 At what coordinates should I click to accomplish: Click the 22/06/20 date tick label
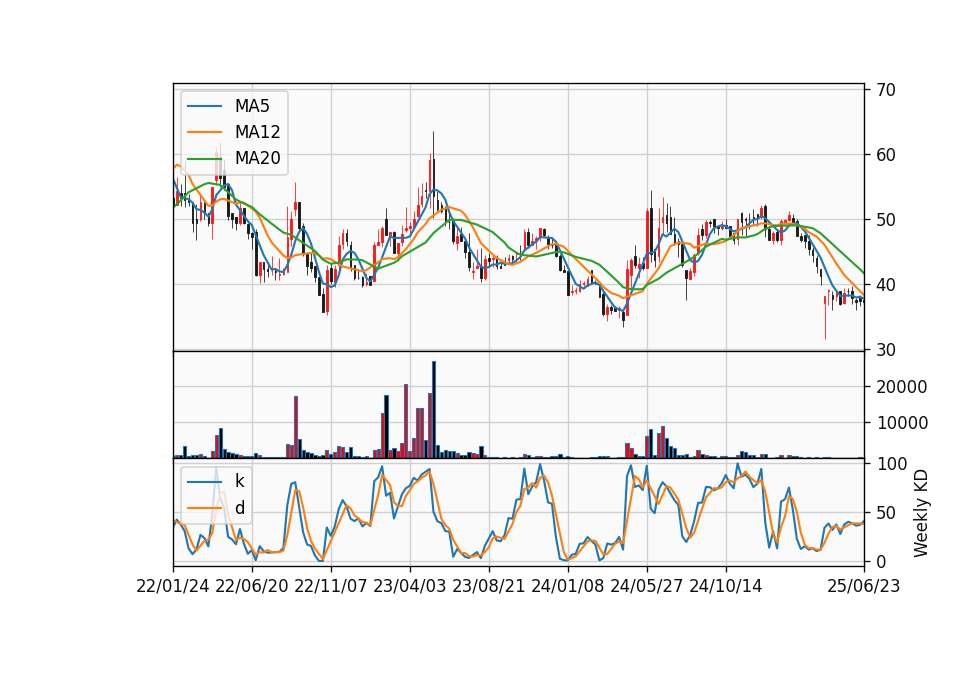click(252, 586)
